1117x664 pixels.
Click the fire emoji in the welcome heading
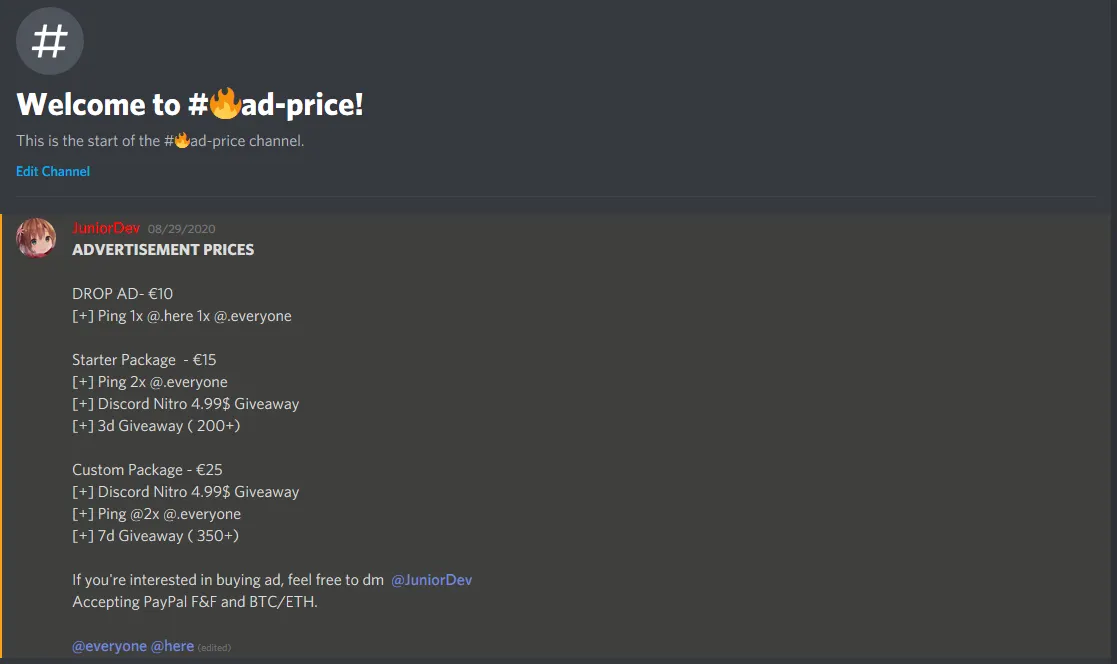tap(226, 103)
